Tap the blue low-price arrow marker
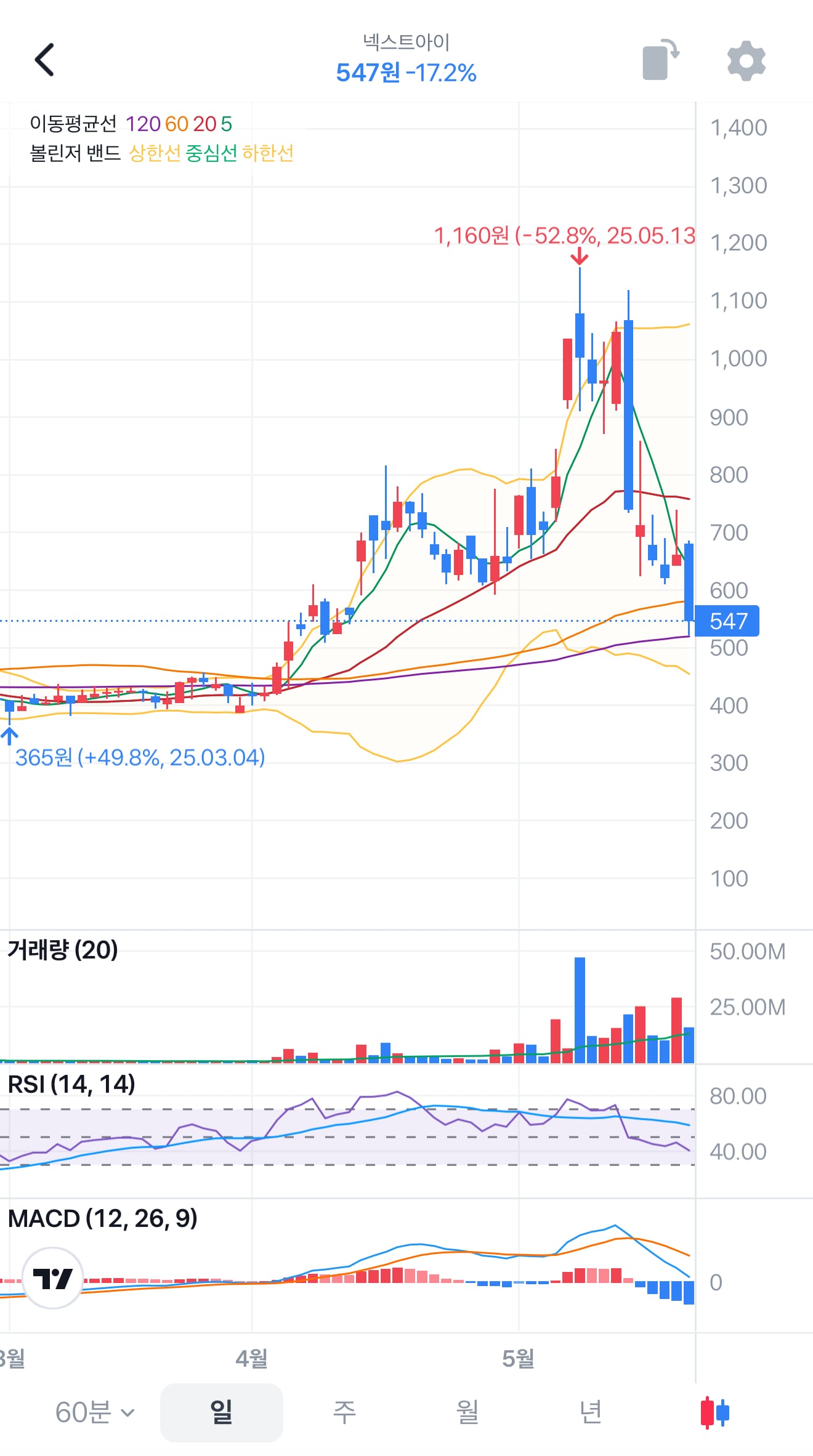 click(9, 736)
